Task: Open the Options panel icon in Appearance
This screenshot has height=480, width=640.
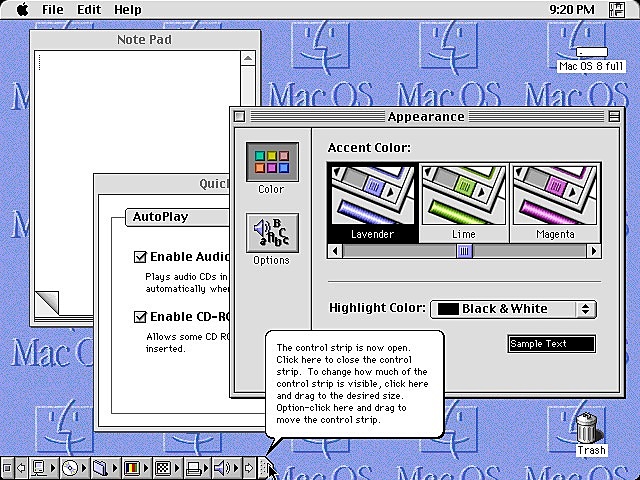Action: (272, 233)
